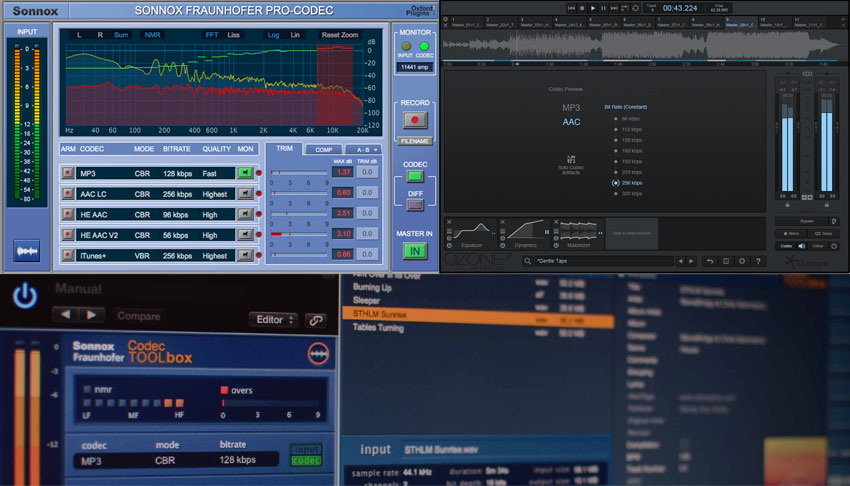Select the MP3 codec in Ozone preview
This screenshot has width=850, height=486.
[571, 108]
